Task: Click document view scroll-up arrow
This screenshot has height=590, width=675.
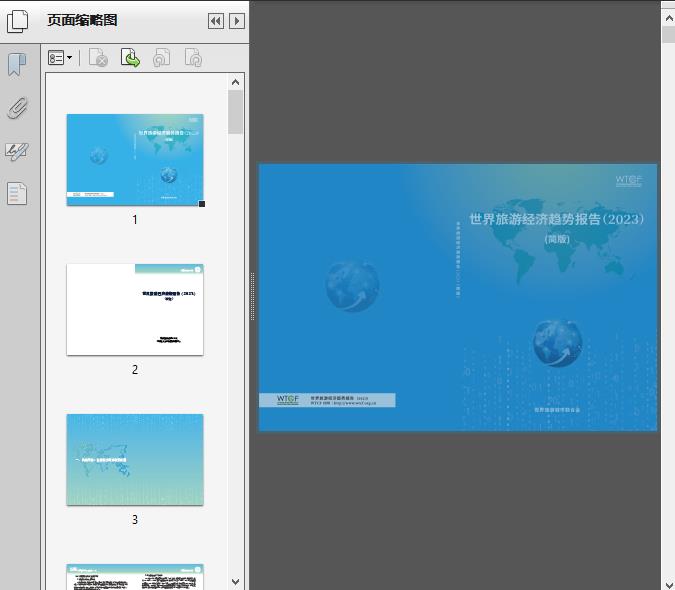Action: coord(669,19)
